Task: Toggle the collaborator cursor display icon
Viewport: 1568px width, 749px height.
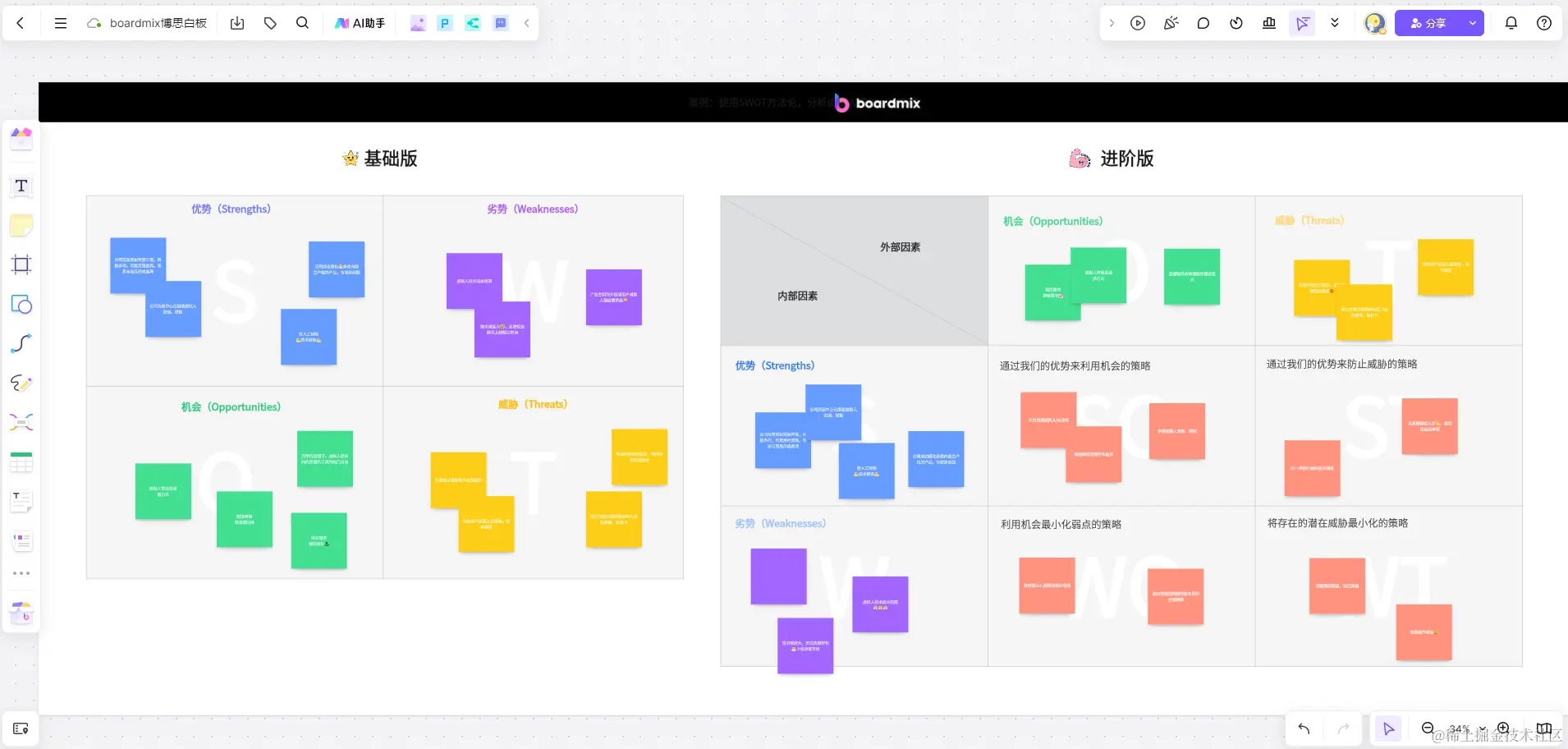Action: coord(1302,23)
